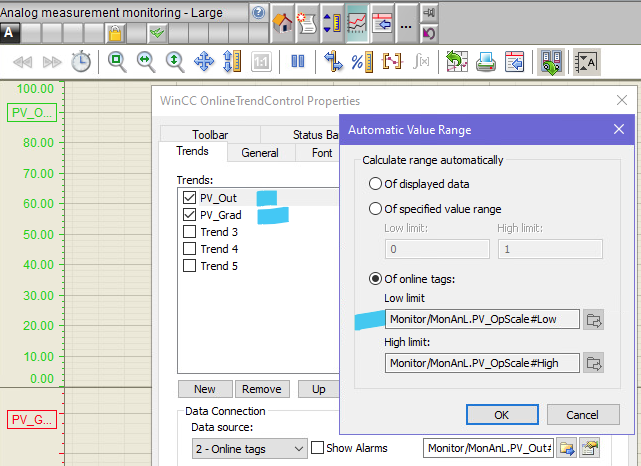Uncheck the PV_Out trend checkbox
This screenshot has width=641, height=466.
click(189, 198)
